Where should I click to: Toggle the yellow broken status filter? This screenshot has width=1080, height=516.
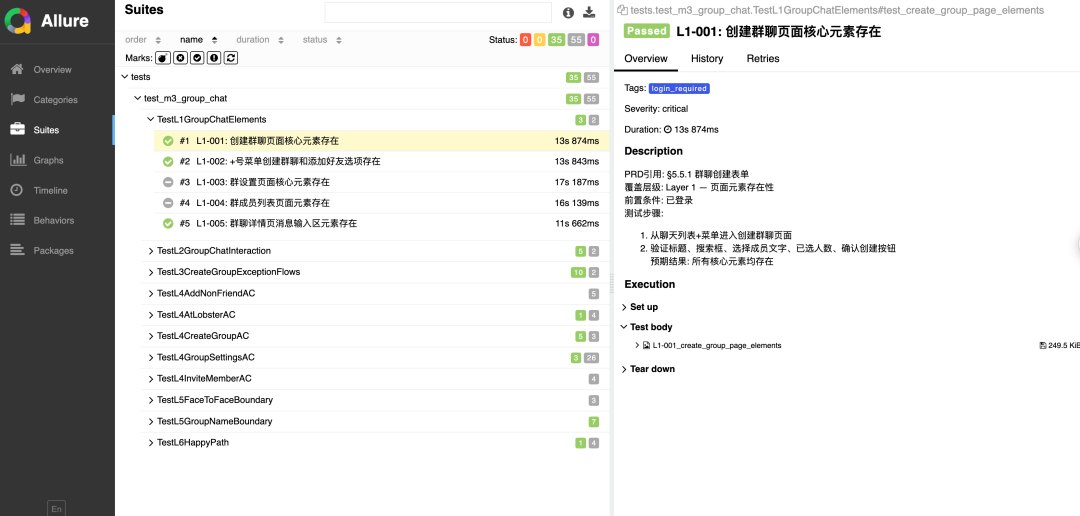[x=540, y=40]
